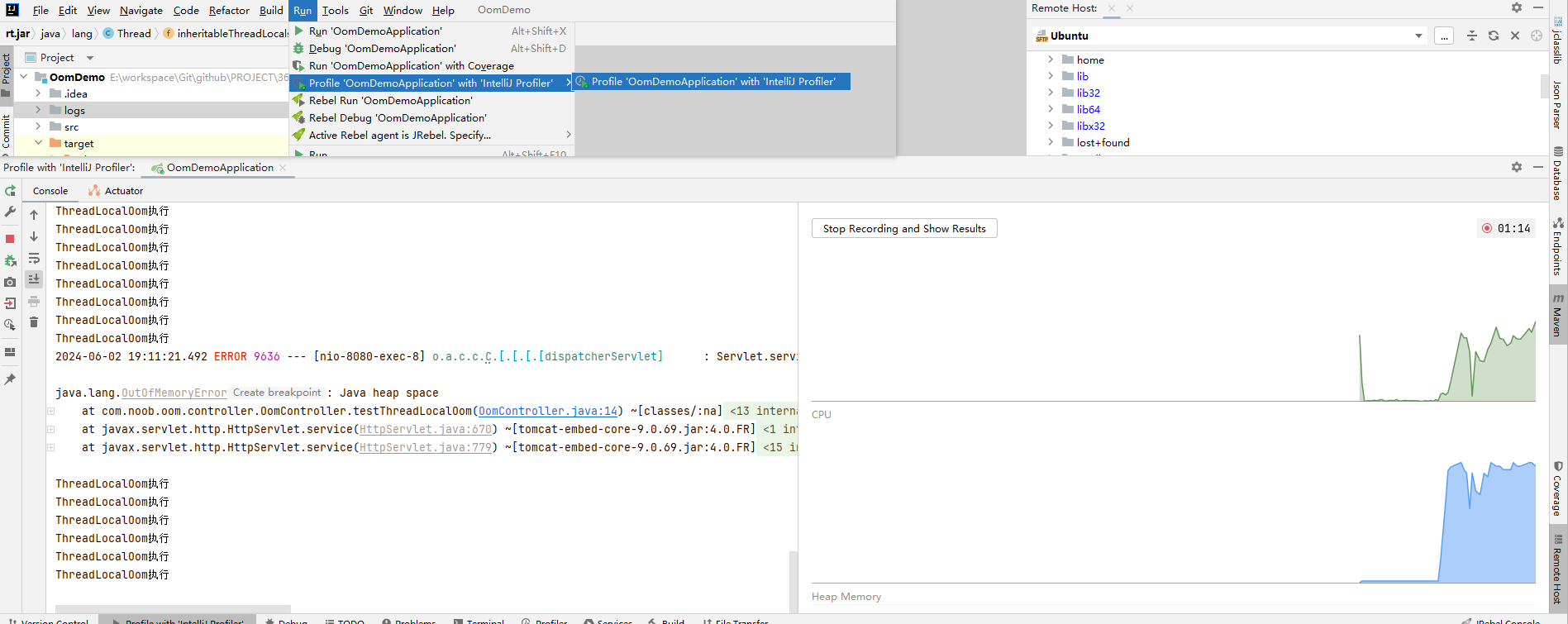1568x624 pixels.
Task: Open Remote Host panel gear options
Action: coord(1517,7)
